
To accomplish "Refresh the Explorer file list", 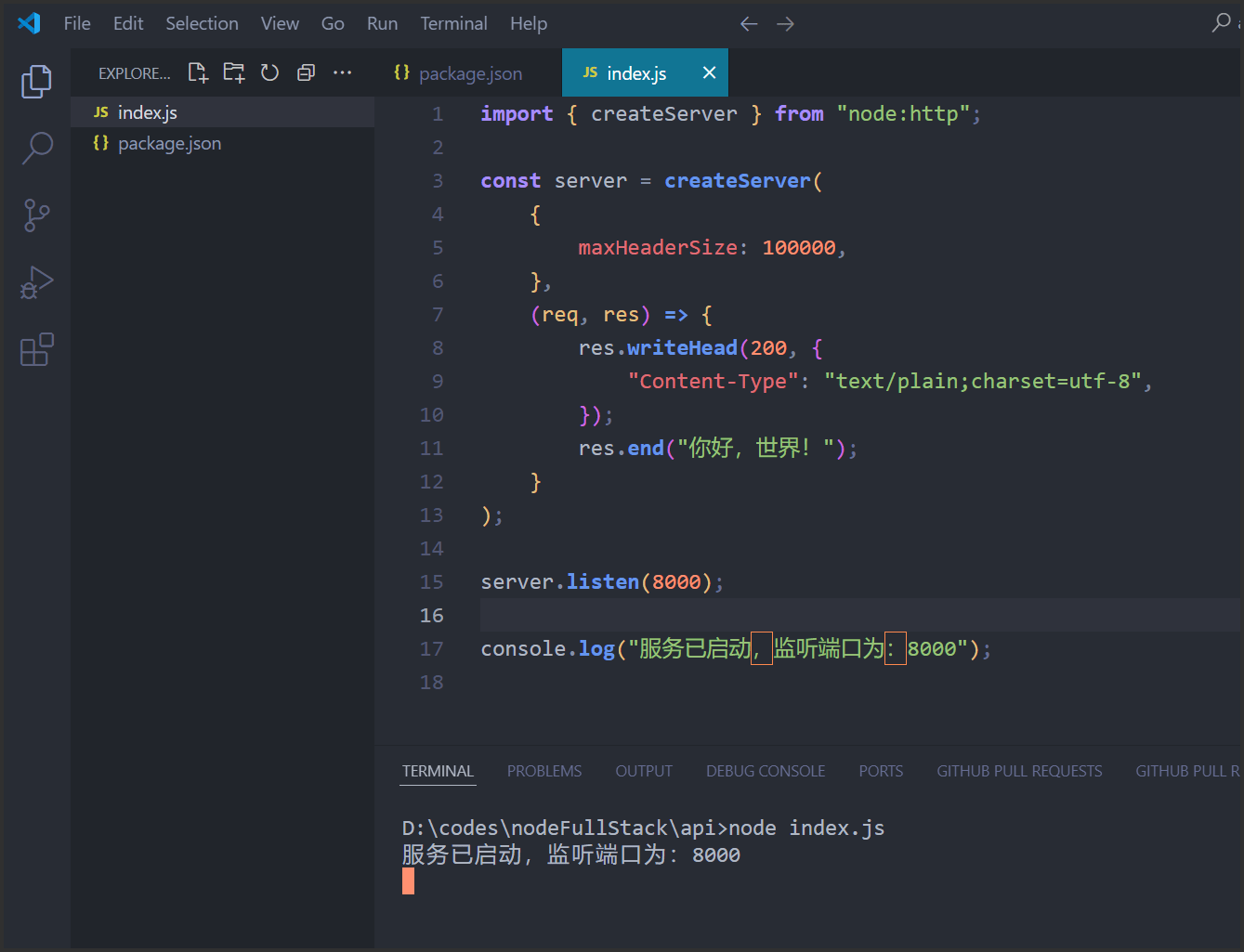I will pos(269,72).
